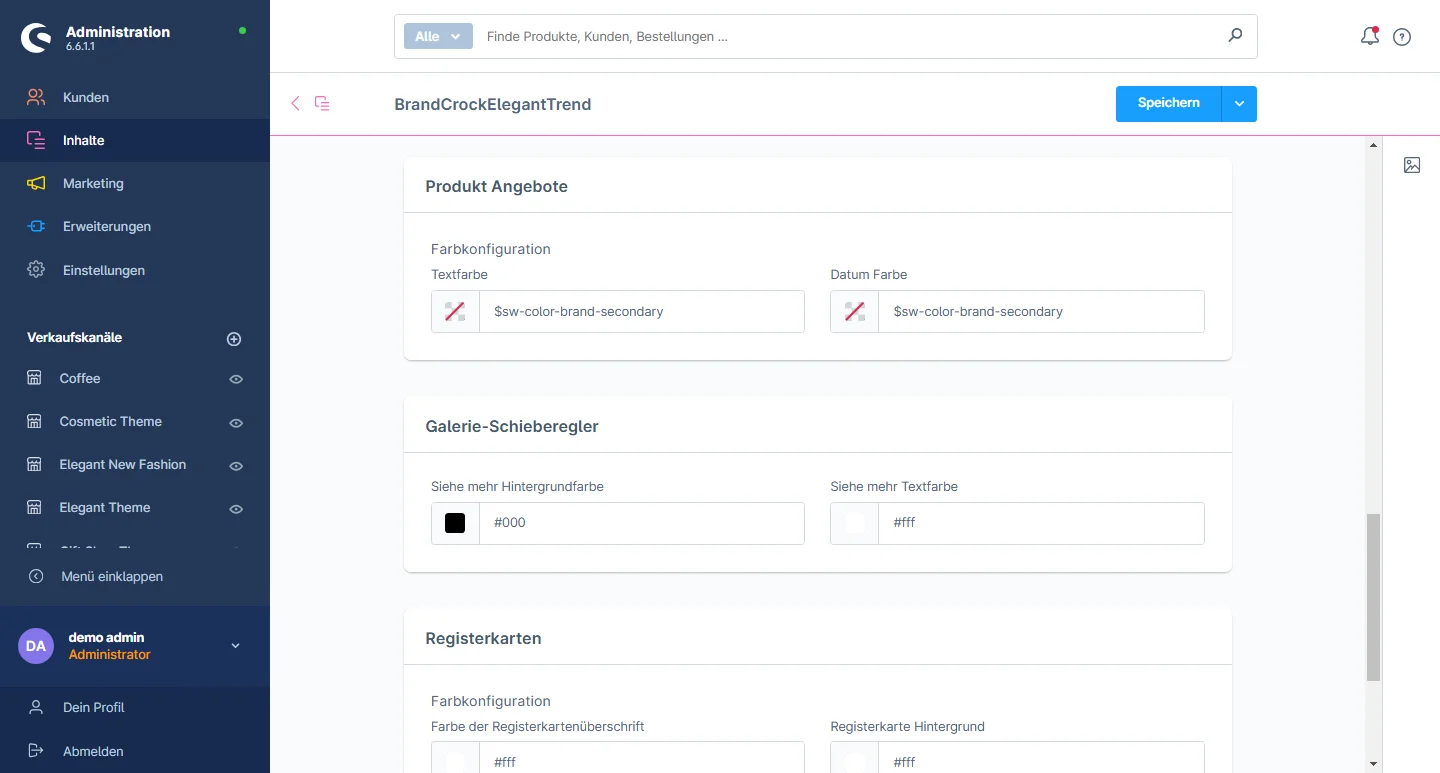Click the black Hintergrundfarbe color swatch
This screenshot has width=1440, height=773.
[455, 523]
